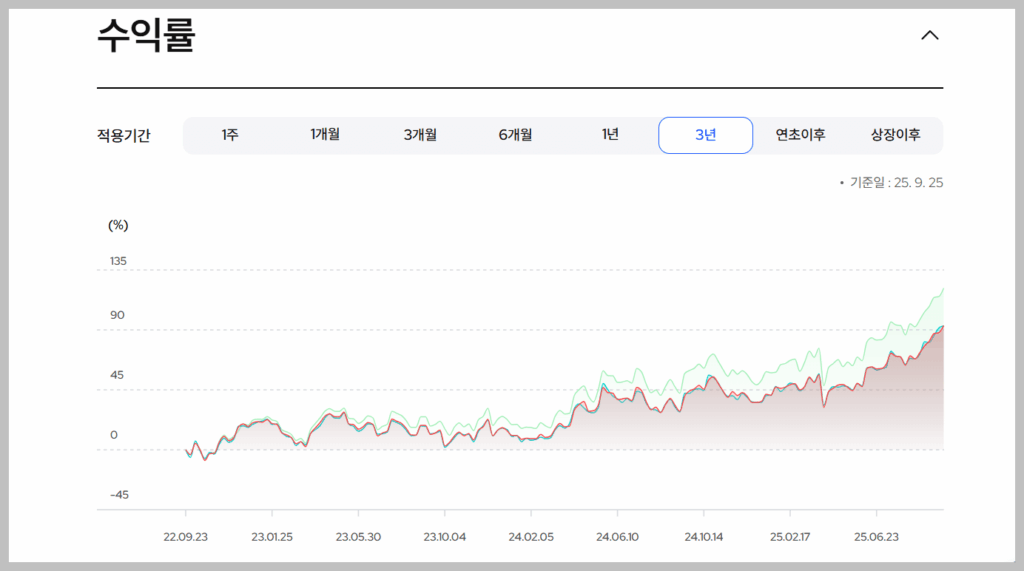This screenshot has width=1024, height=571.
Task: Click the 수익률 section heading
Action: point(146,36)
